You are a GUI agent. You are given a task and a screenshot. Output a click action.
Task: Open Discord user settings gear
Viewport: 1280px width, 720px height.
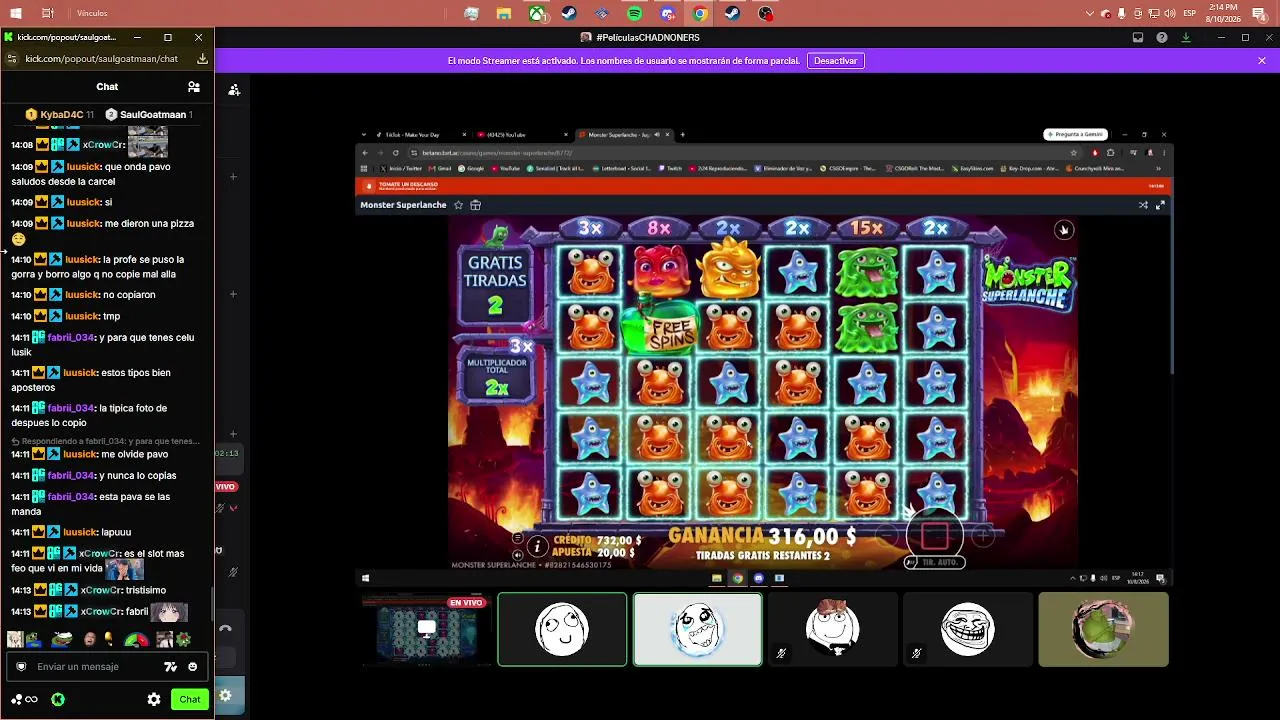coord(225,696)
